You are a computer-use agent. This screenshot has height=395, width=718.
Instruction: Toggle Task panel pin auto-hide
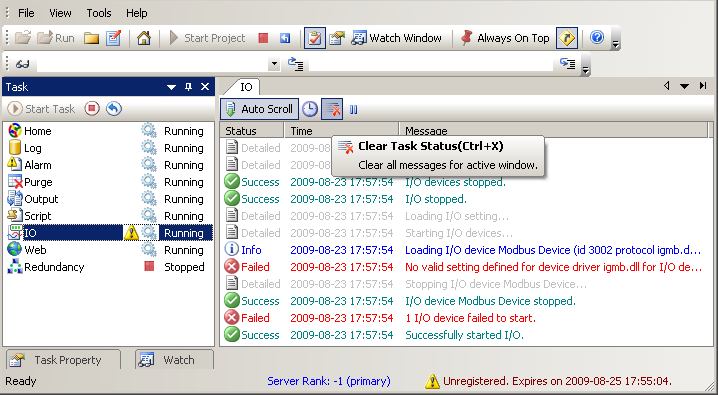click(188, 87)
